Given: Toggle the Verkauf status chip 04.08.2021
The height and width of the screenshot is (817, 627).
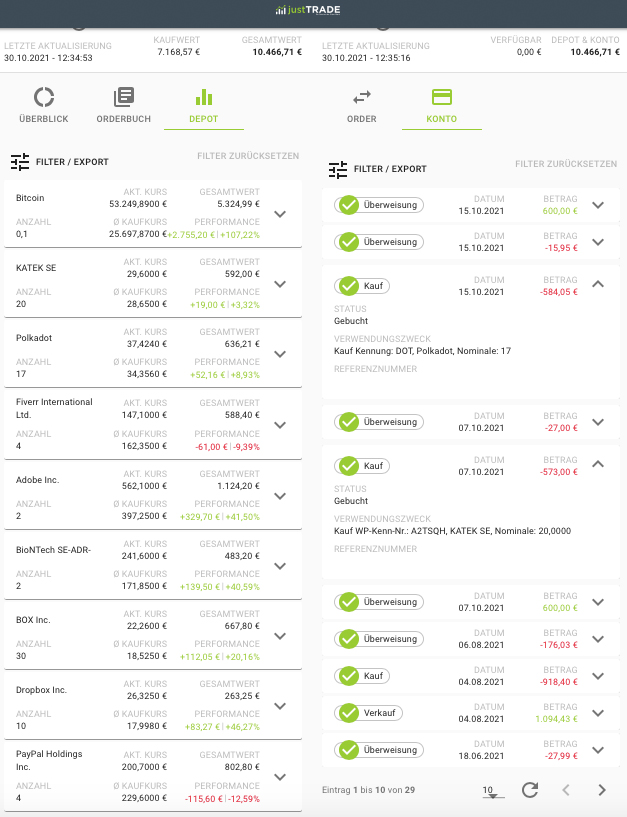Looking at the screenshot, I should point(368,713).
